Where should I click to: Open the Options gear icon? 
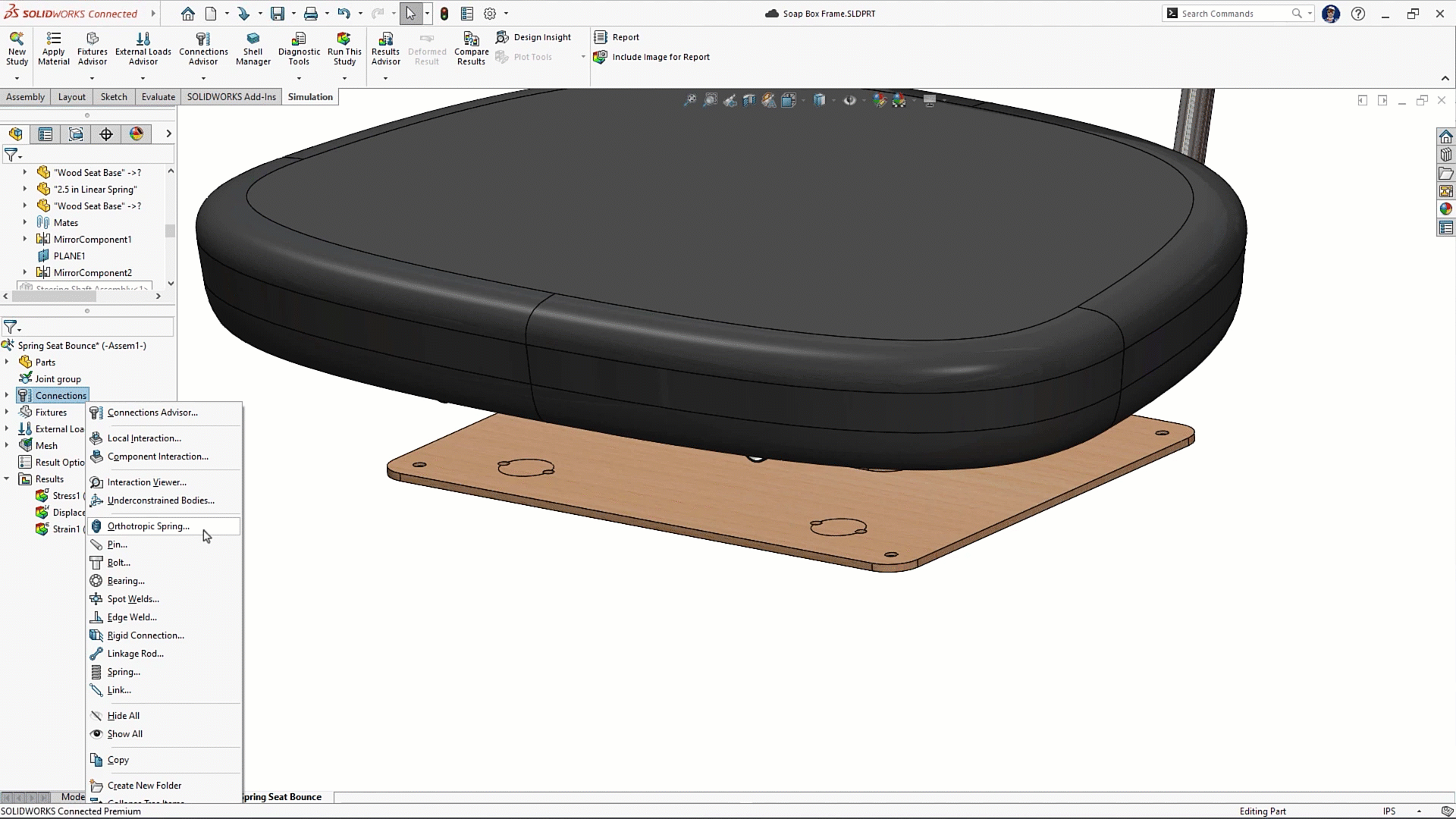coord(490,14)
